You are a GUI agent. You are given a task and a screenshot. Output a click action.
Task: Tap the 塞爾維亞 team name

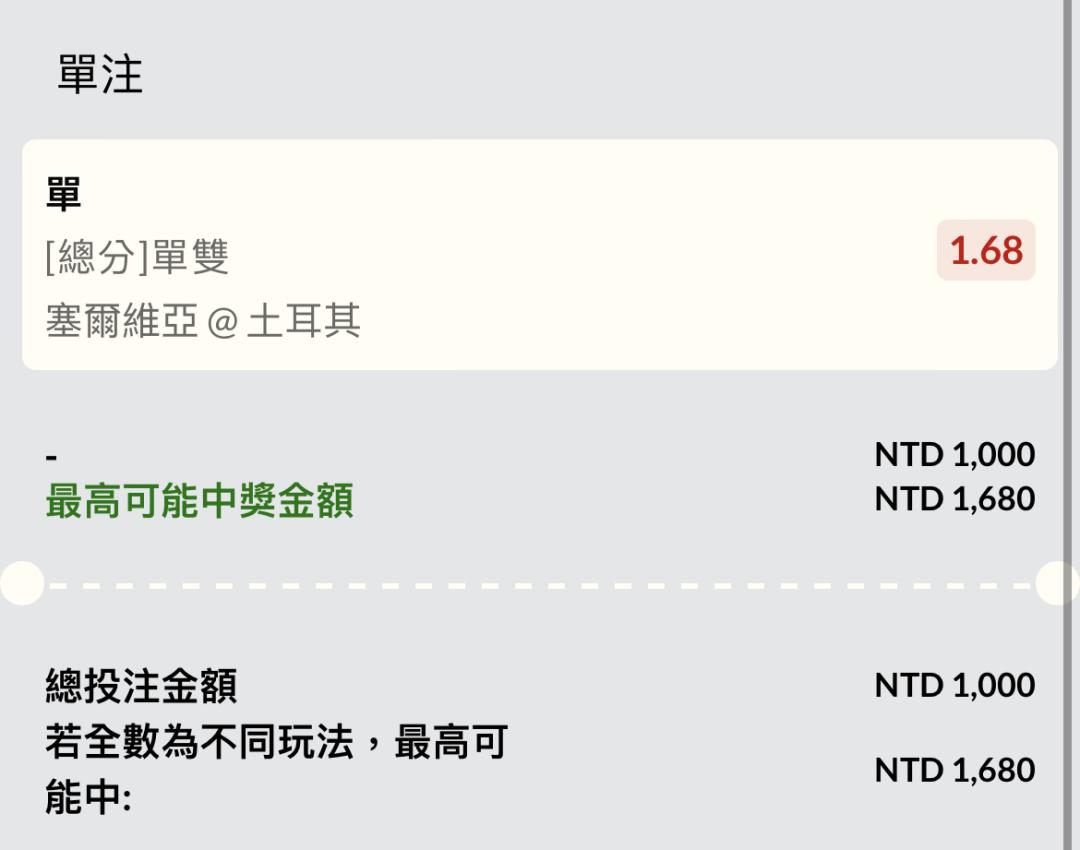(121, 321)
